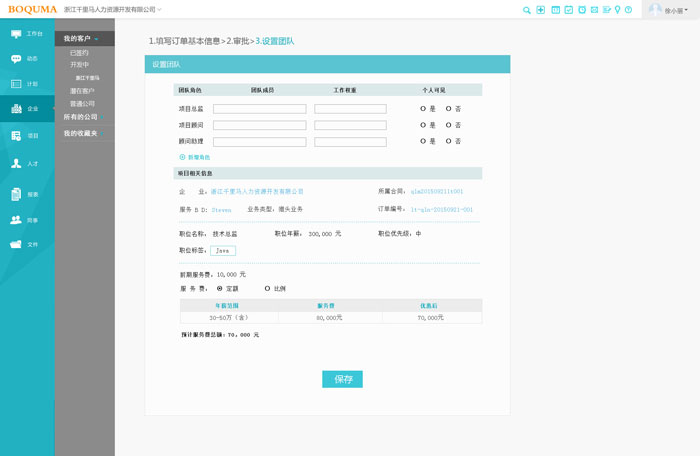This screenshot has height=456, width=700.
Task: Open the location pin icon in top bar
Action: (618, 10)
